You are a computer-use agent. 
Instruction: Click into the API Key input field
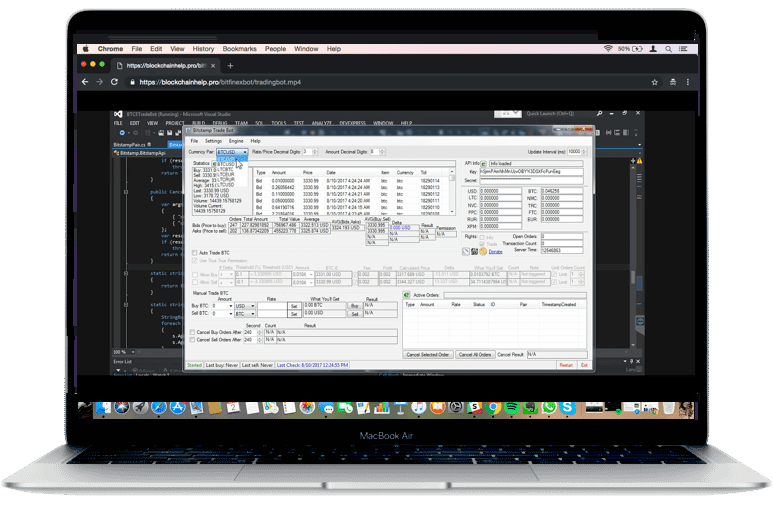(531, 172)
